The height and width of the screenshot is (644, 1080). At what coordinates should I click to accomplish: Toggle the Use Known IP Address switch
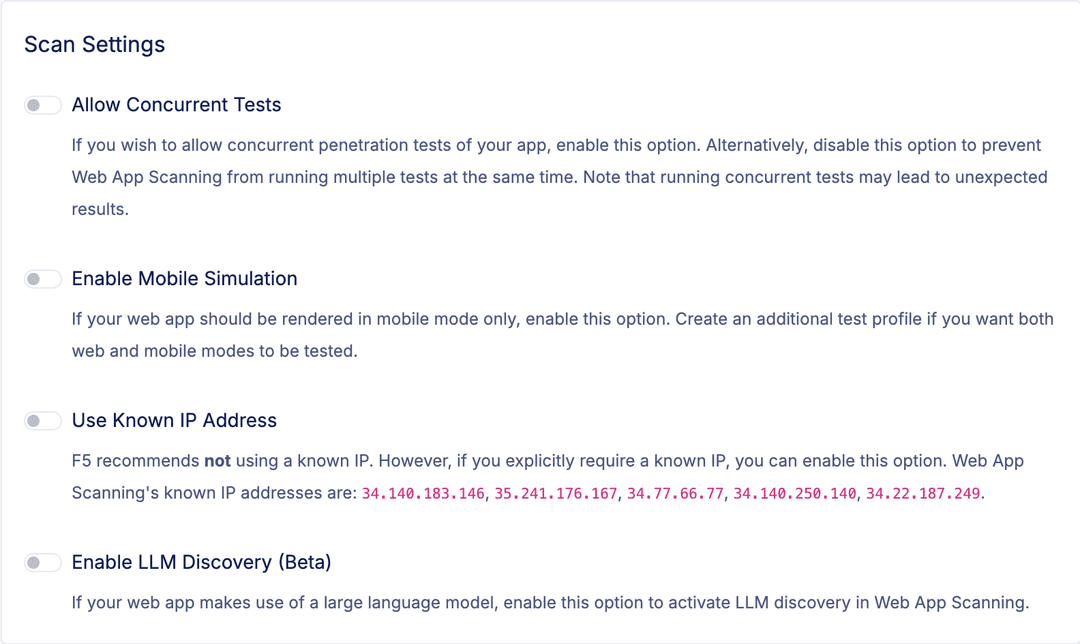(43, 421)
